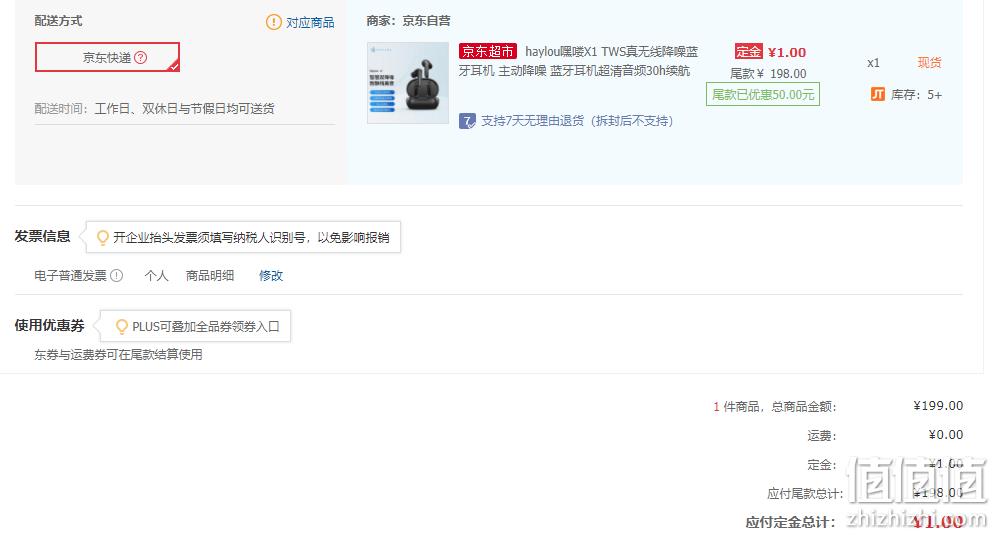Screen dimensions: 996x536
Task: Click the question mark icon beside 京东快递
Action: [141, 58]
